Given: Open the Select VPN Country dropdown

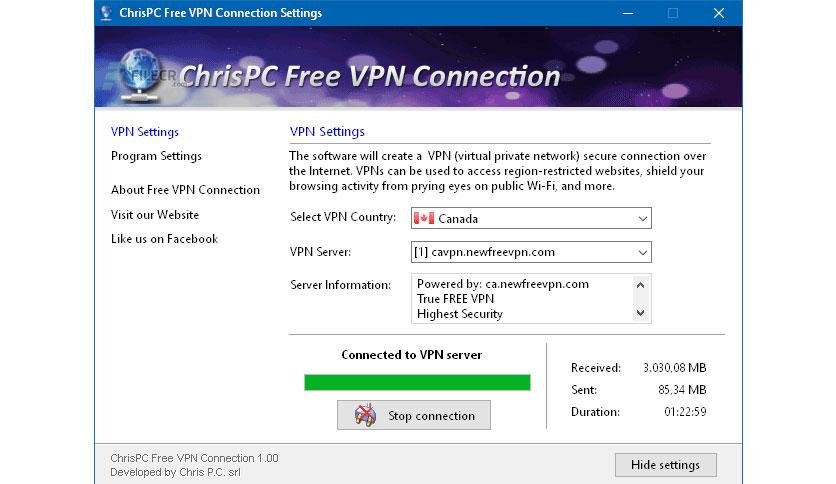Looking at the screenshot, I should click(x=531, y=219).
